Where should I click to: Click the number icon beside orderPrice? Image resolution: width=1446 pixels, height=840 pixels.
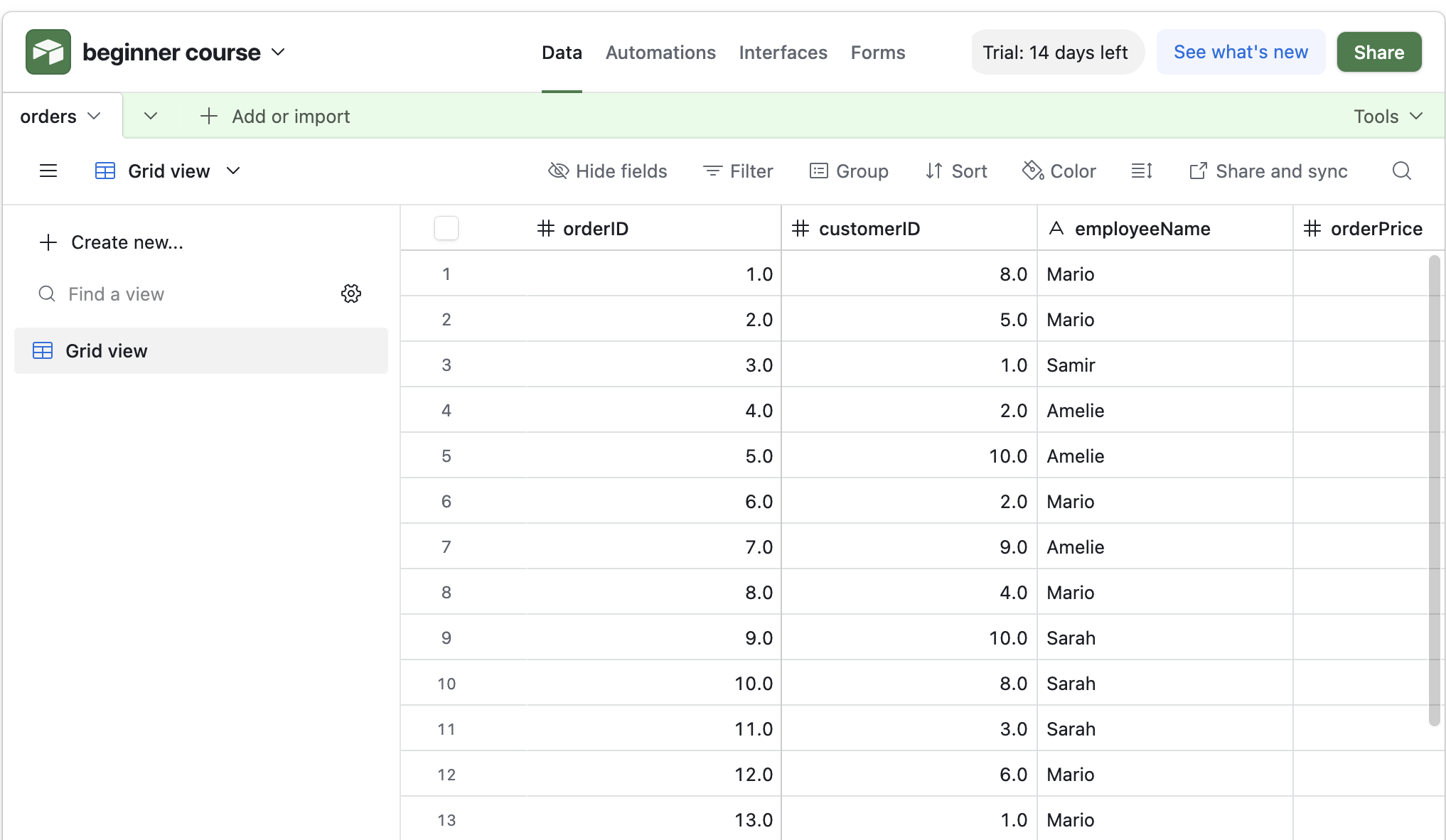(x=1312, y=228)
